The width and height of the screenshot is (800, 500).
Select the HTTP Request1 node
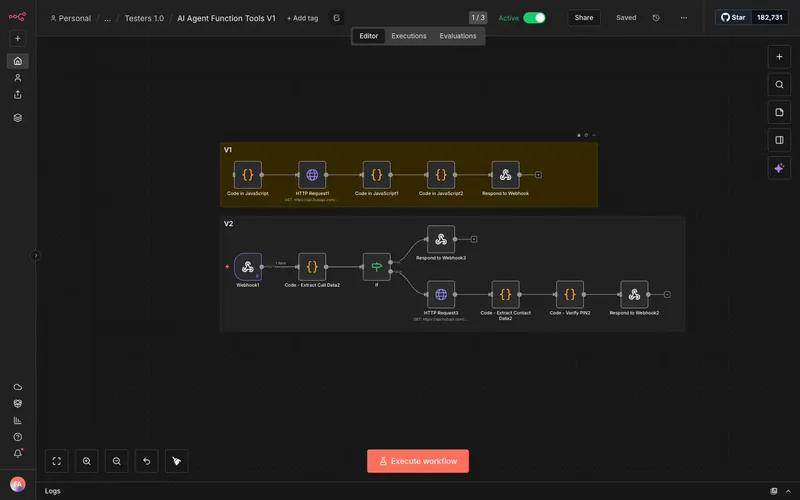312,175
